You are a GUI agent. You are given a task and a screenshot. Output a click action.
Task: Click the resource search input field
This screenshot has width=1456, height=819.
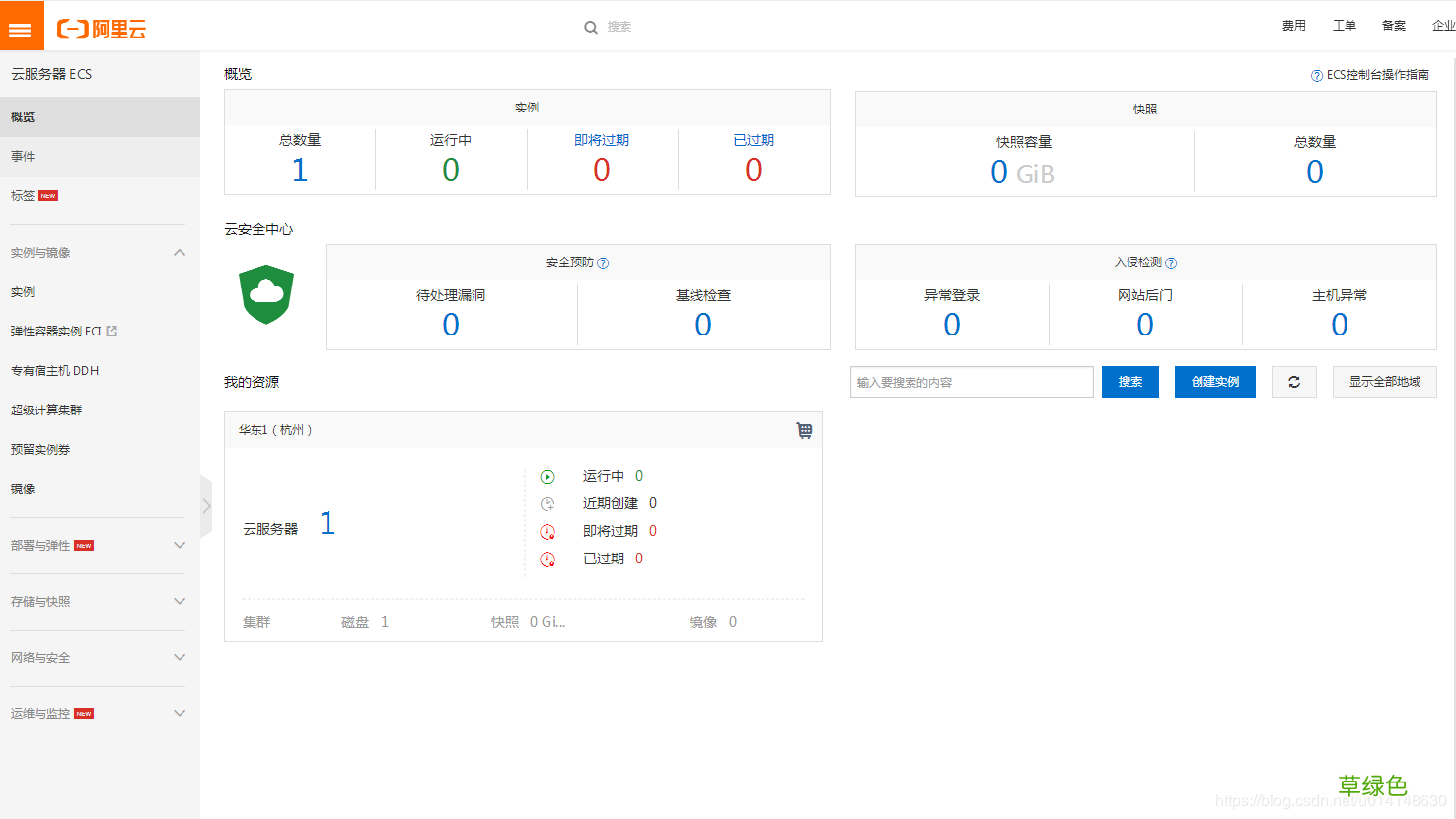tap(971, 382)
